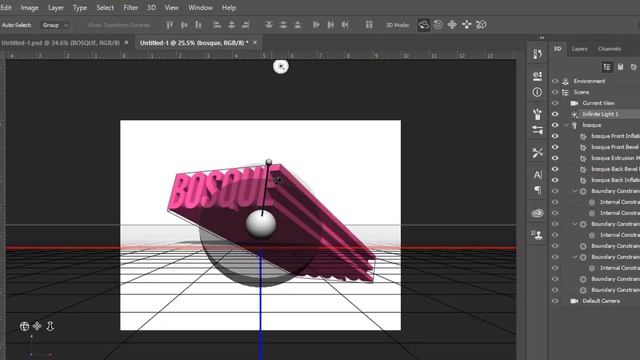Switch to the Layers panel tab
Image resolution: width=640 pixels, height=360 pixels.
point(579,49)
